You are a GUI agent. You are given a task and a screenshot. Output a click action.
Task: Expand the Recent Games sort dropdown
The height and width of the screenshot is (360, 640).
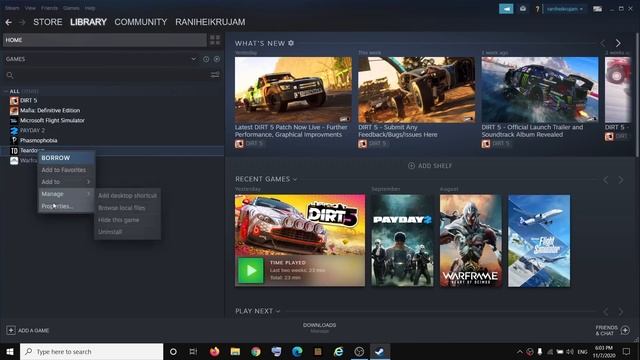click(x=295, y=179)
